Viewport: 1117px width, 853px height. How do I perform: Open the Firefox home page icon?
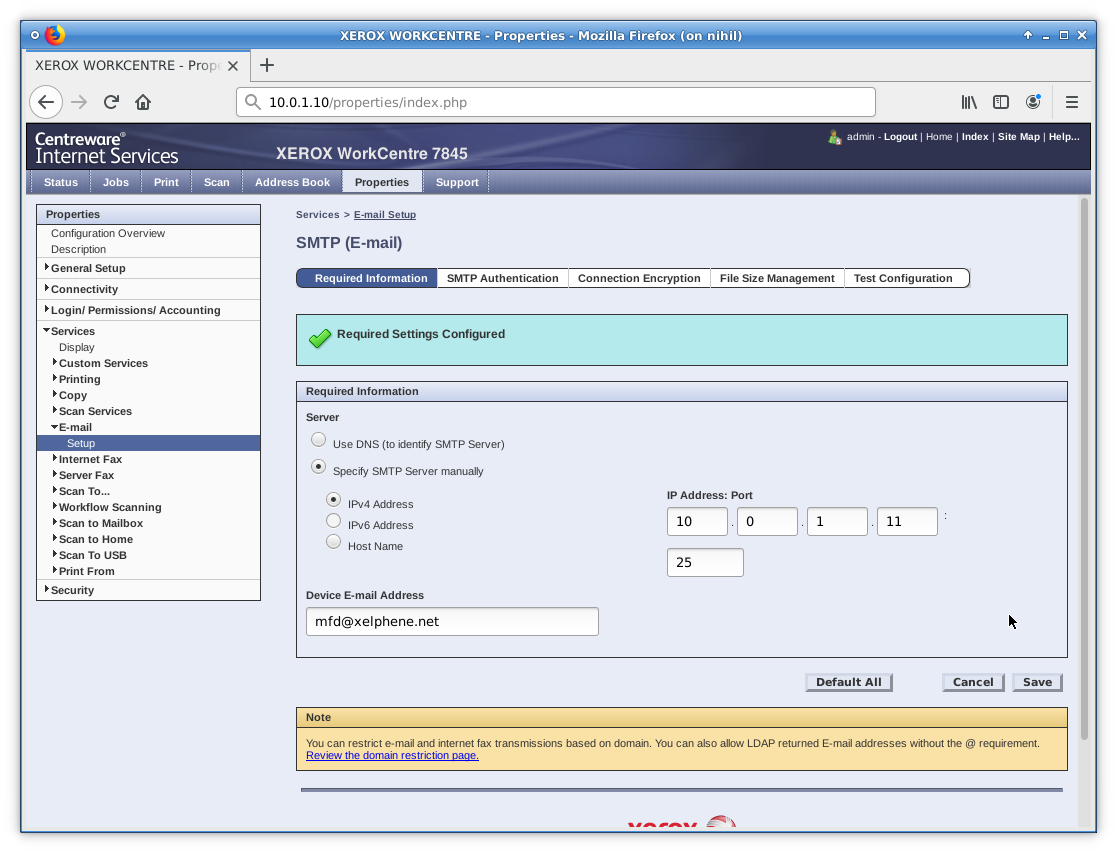click(143, 102)
